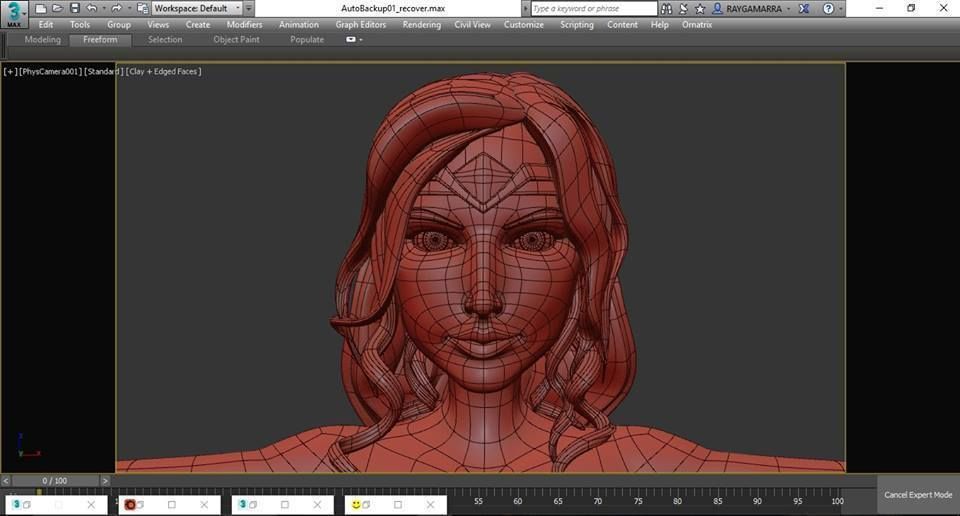Click the keyword search input field
Screen dimensions: 960x516
594,9
